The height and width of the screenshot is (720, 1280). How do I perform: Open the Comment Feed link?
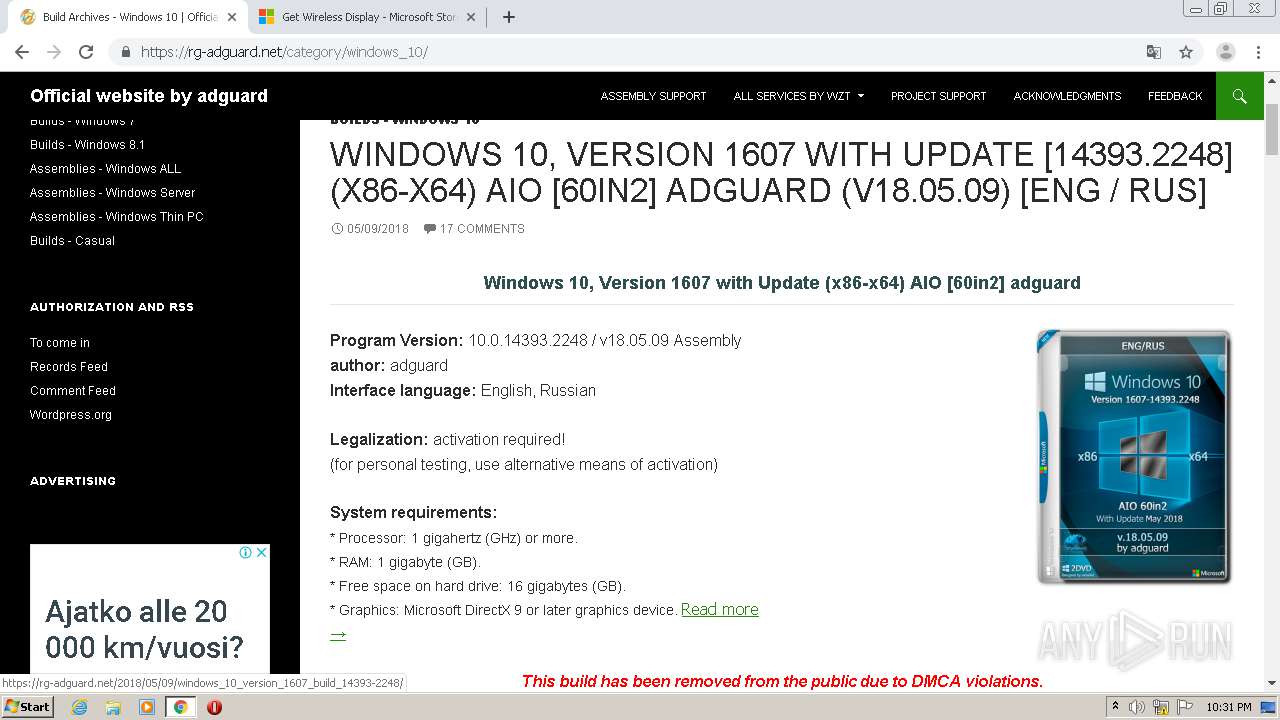click(73, 391)
